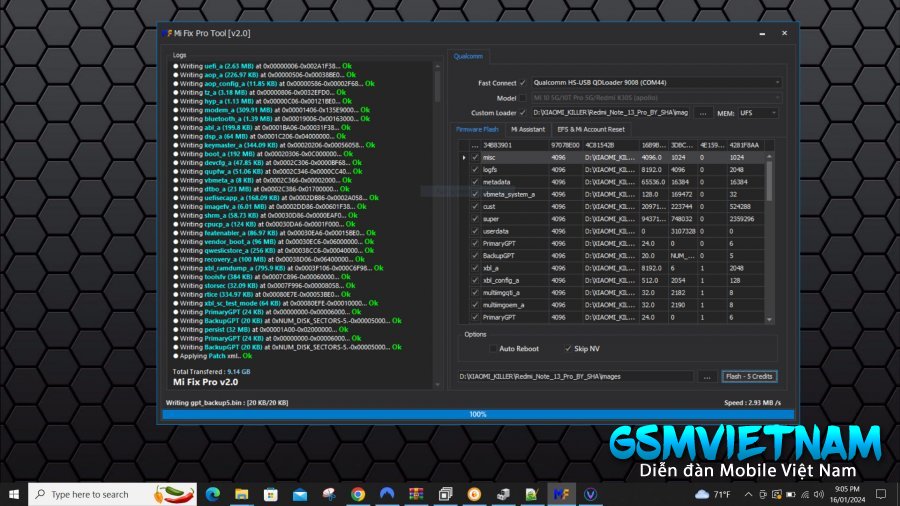Launch Google Chrome from the taskbar
The width and height of the screenshot is (900, 506).
click(x=358, y=494)
